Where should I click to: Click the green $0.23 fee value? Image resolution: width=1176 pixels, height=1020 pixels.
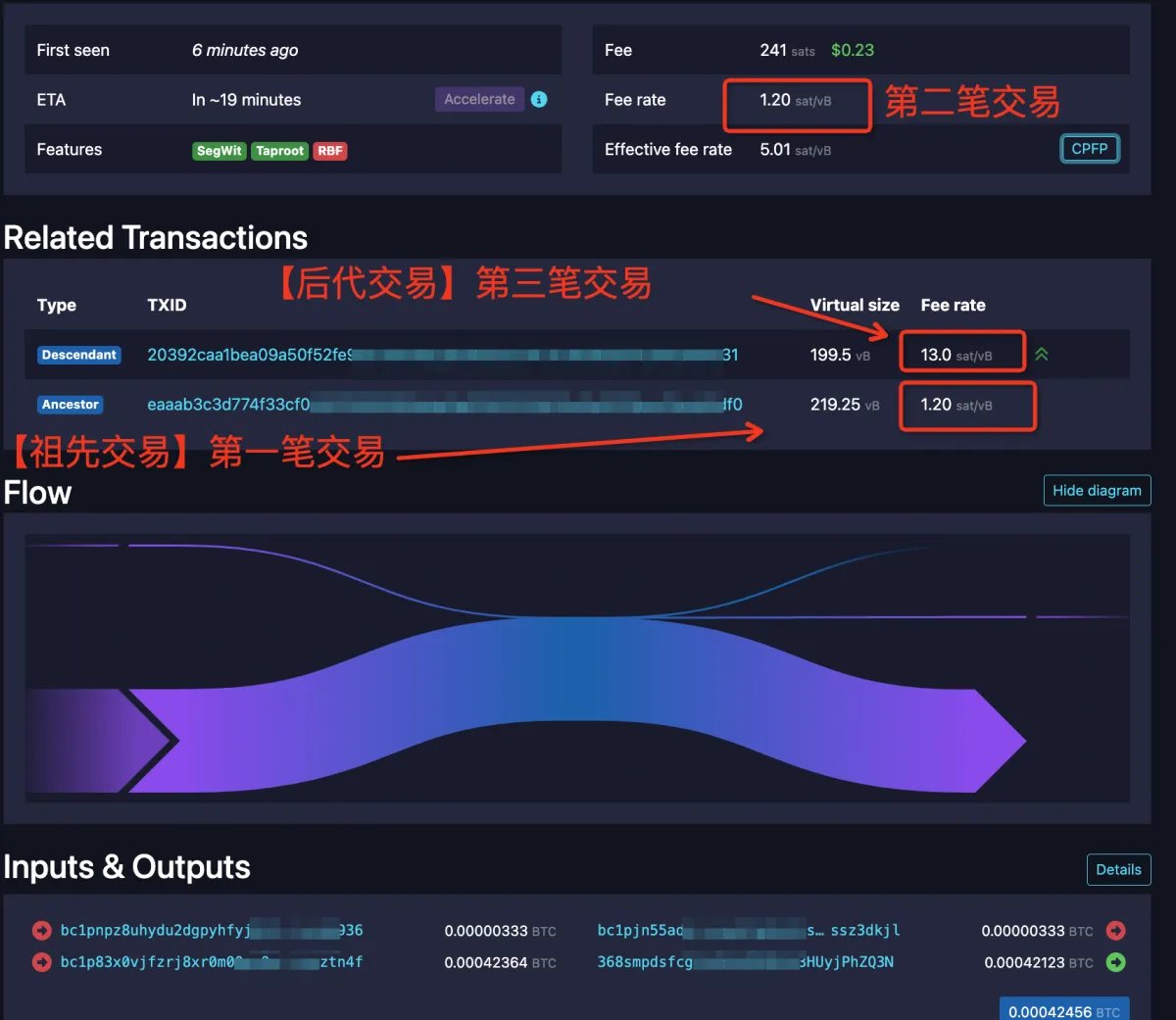[x=852, y=50]
